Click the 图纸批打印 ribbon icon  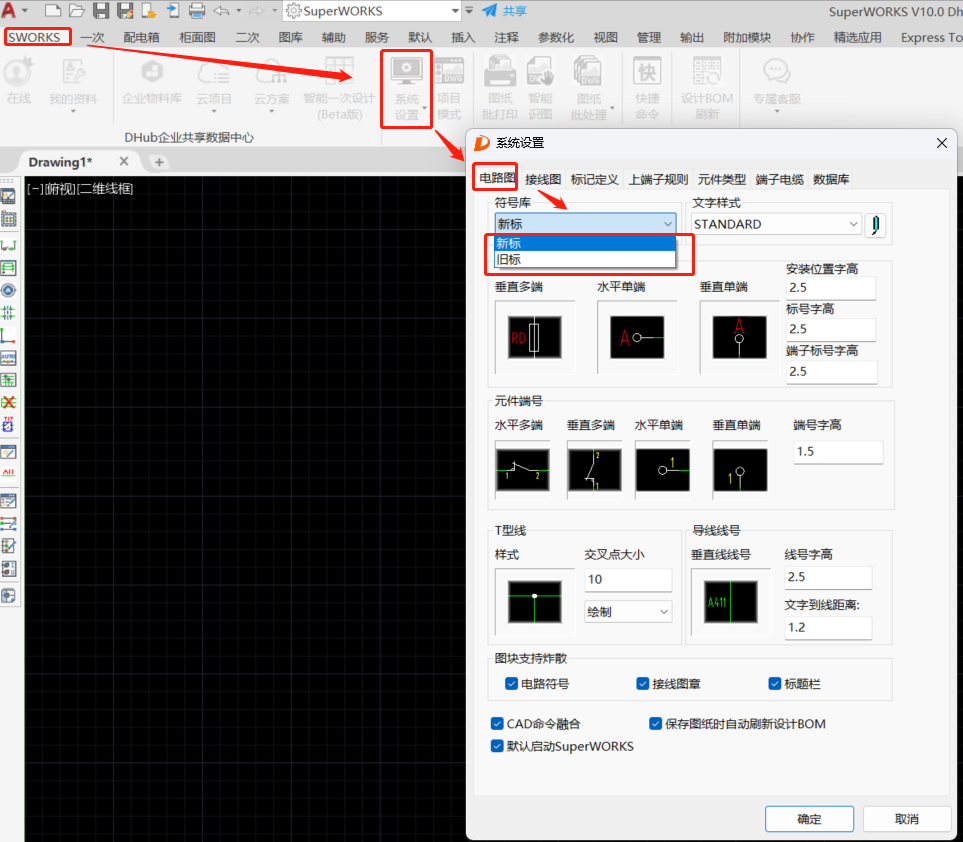pos(500,88)
